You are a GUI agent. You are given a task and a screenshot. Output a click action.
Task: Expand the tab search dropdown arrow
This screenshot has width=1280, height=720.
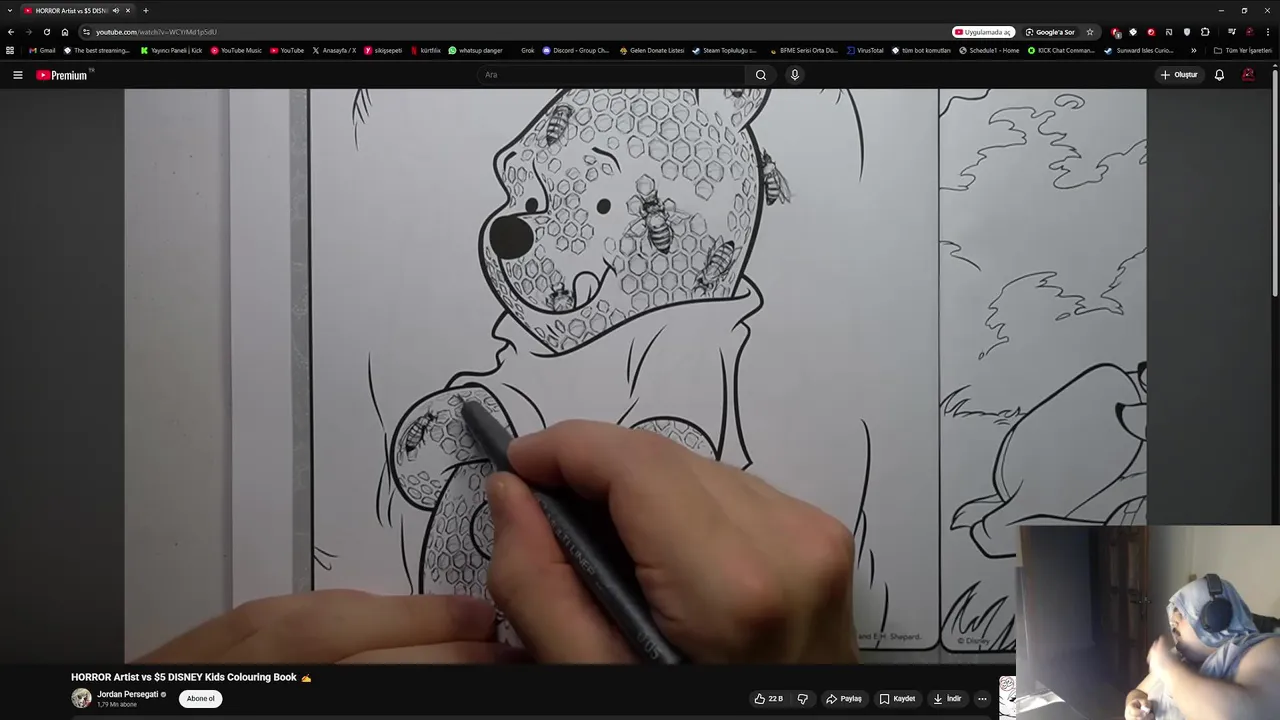click(9, 10)
